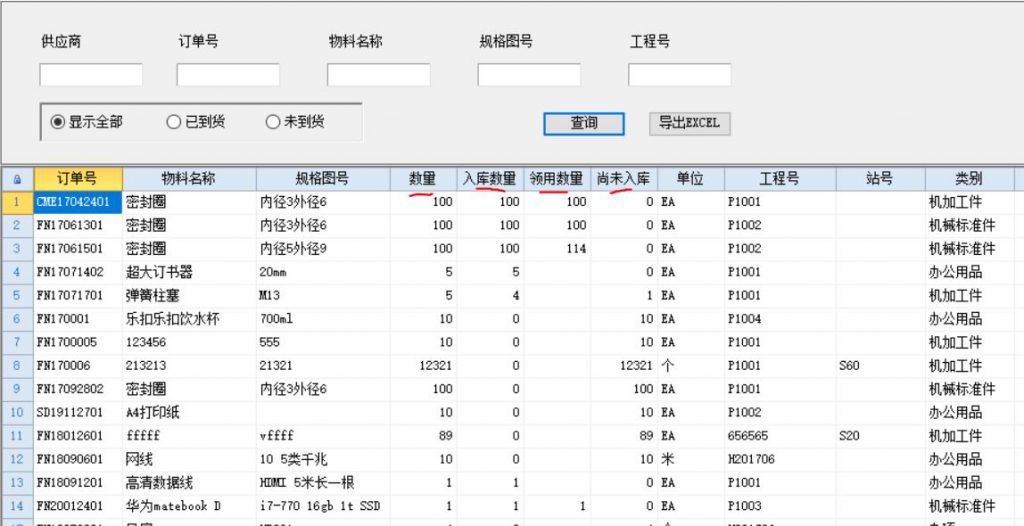Select the 未到货 radio button
This screenshot has height=526, width=1024.
pos(272,122)
